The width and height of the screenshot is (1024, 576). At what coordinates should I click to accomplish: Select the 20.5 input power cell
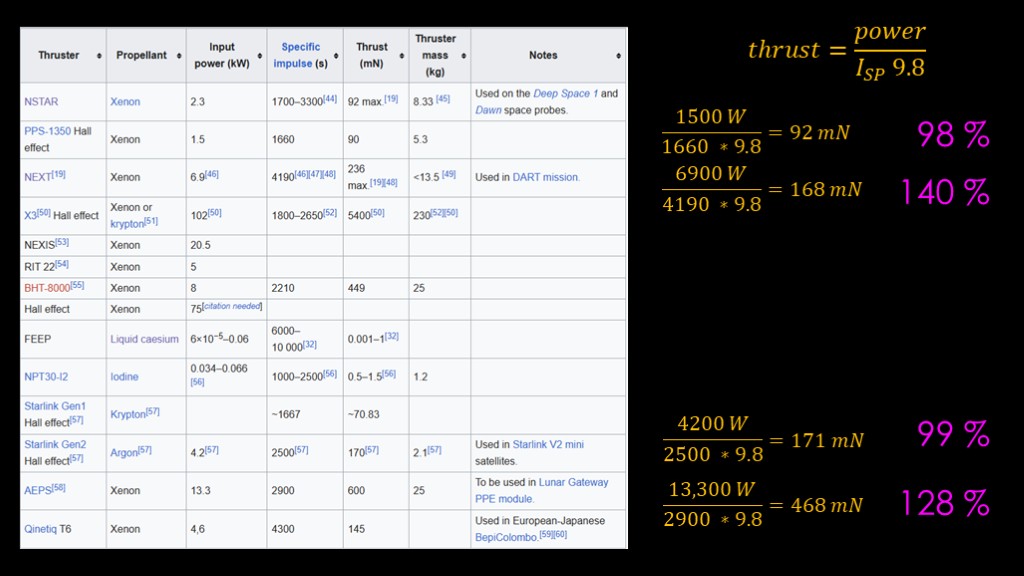226,246
